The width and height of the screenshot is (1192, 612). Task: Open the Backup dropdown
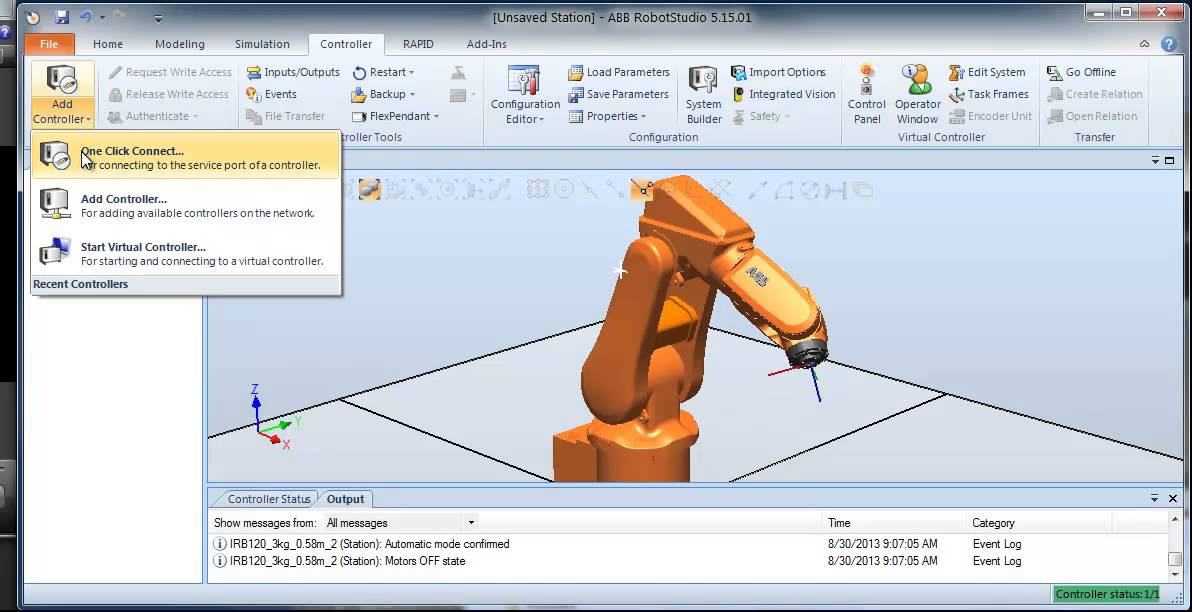click(x=384, y=94)
